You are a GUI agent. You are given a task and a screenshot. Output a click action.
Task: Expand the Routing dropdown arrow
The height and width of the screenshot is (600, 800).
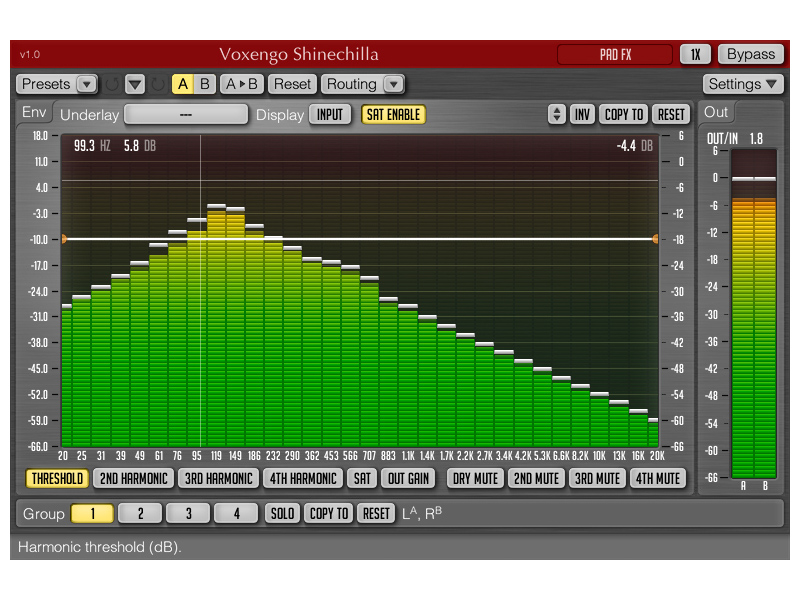point(394,84)
